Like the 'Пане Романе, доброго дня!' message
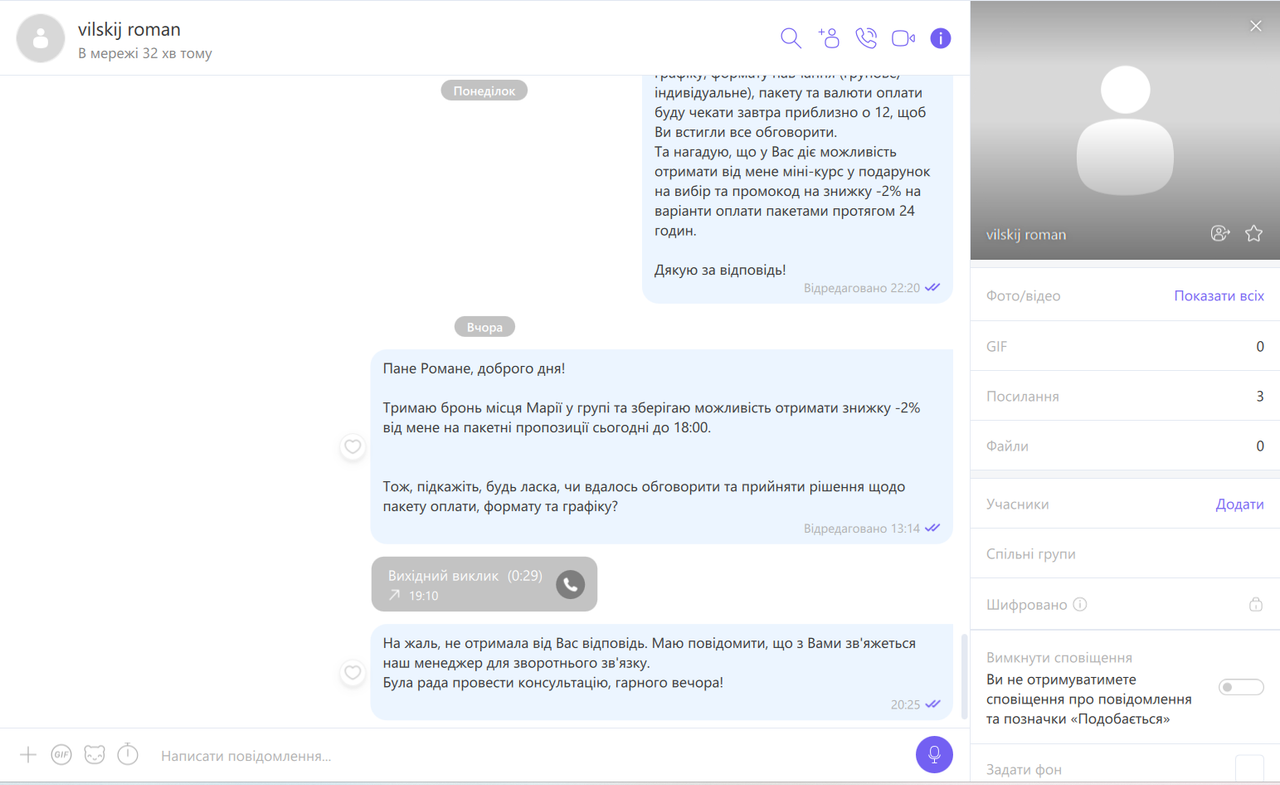Image resolution: width=1280 pixels, height=785 pixels. pos(353,447)
